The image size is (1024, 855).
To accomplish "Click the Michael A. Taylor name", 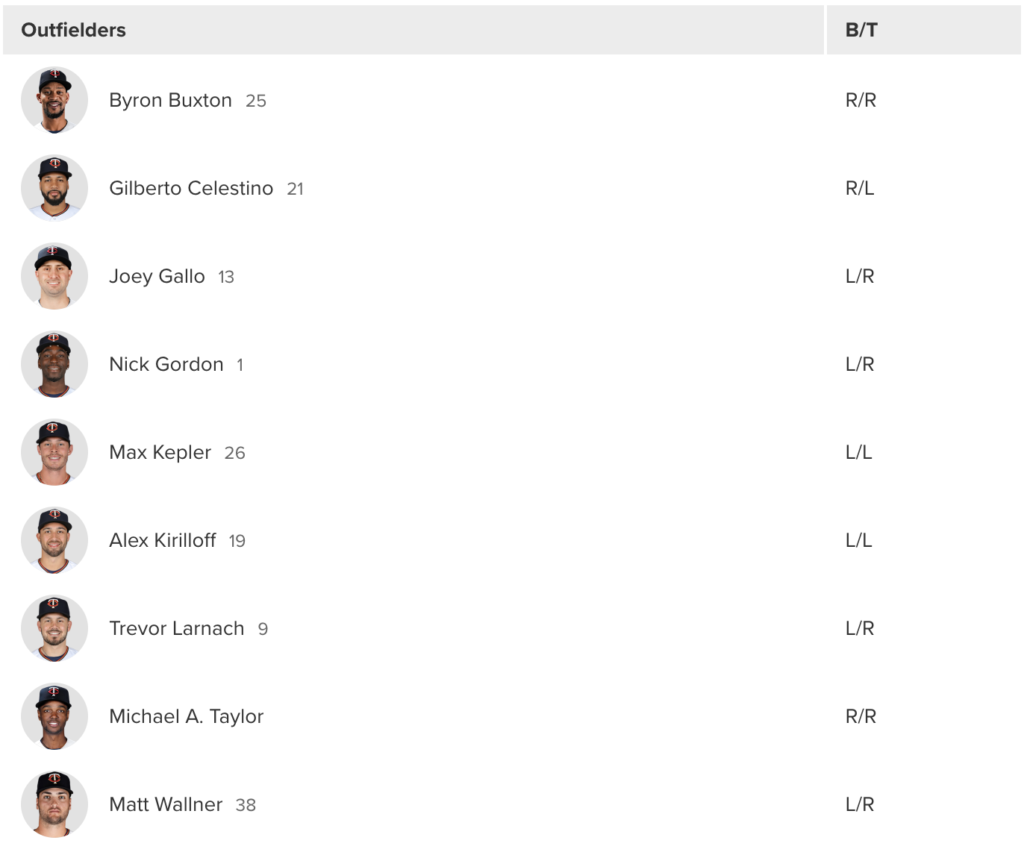I will tap(186, 717).
